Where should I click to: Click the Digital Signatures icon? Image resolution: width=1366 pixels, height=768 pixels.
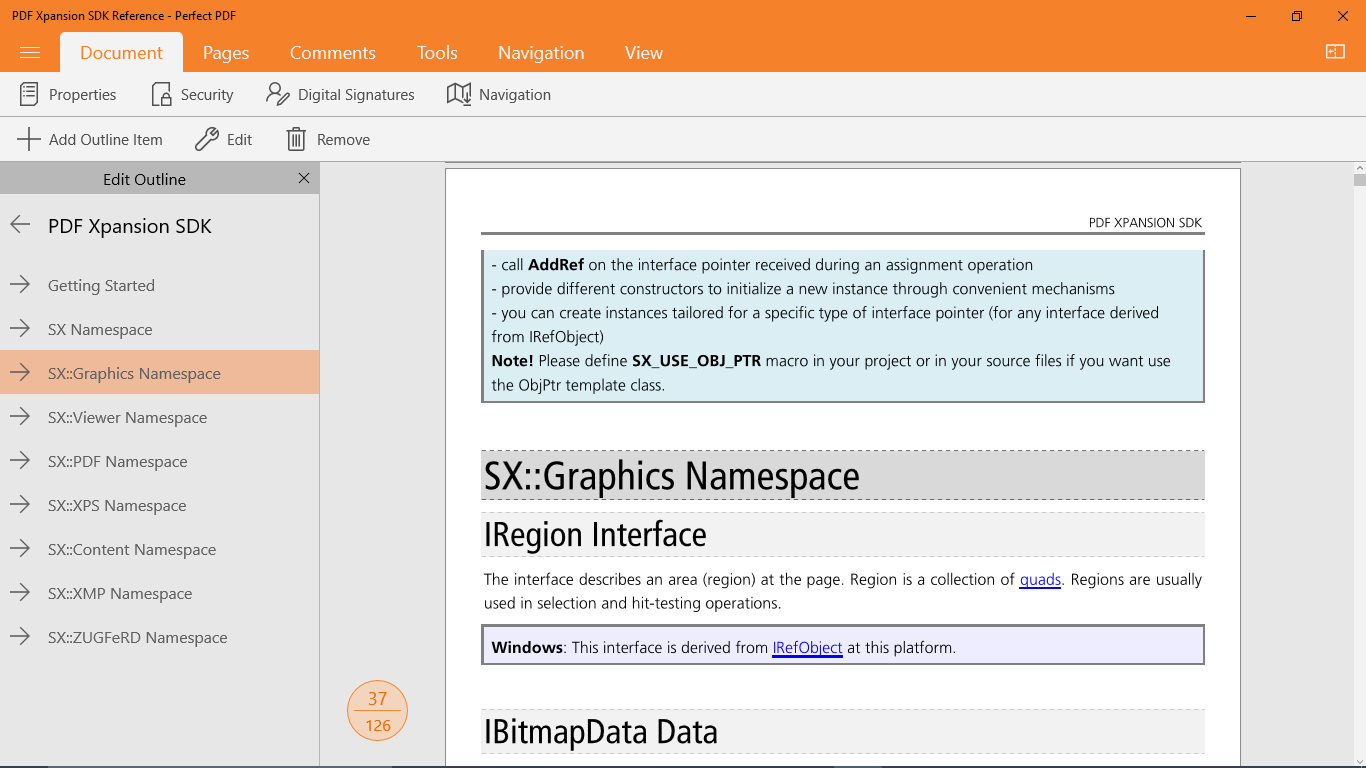coord(277,94)
